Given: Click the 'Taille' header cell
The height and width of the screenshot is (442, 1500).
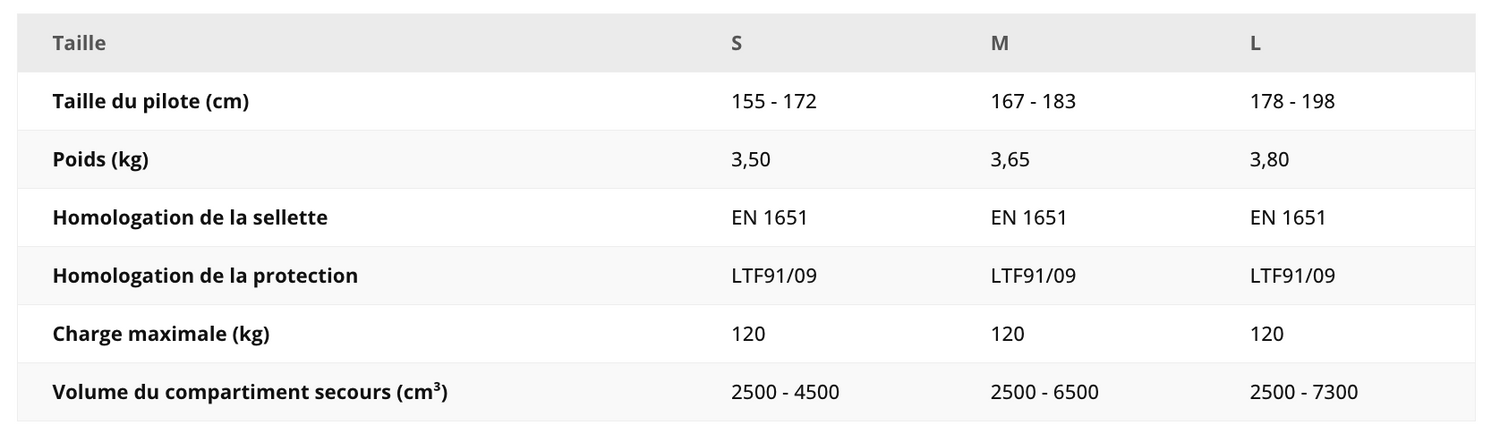Looking at the screenshot, I should click(79, 43).
